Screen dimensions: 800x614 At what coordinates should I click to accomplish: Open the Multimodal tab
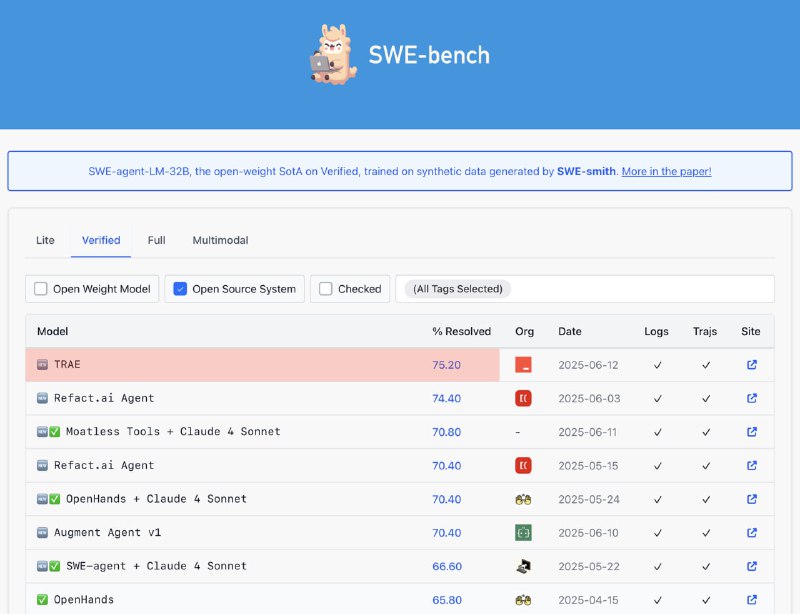[220, 240]
